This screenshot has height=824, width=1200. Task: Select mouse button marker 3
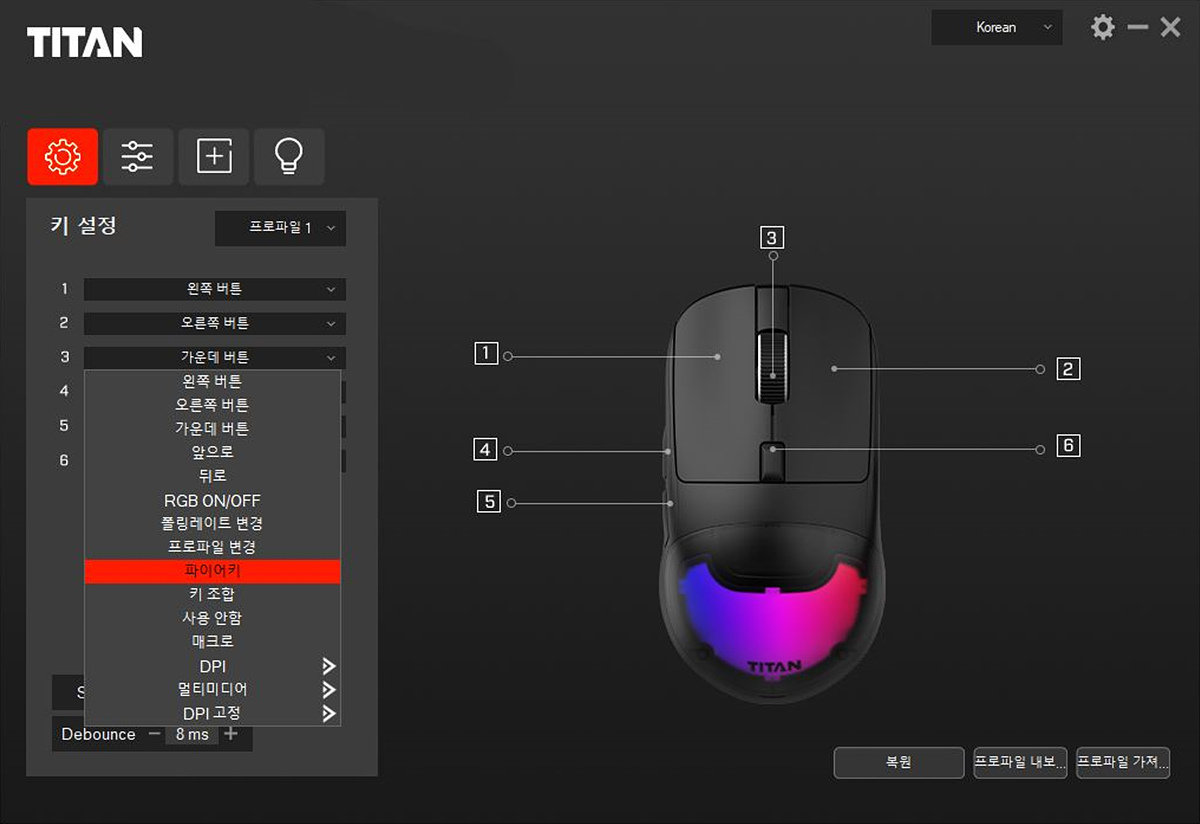(770, 237)
